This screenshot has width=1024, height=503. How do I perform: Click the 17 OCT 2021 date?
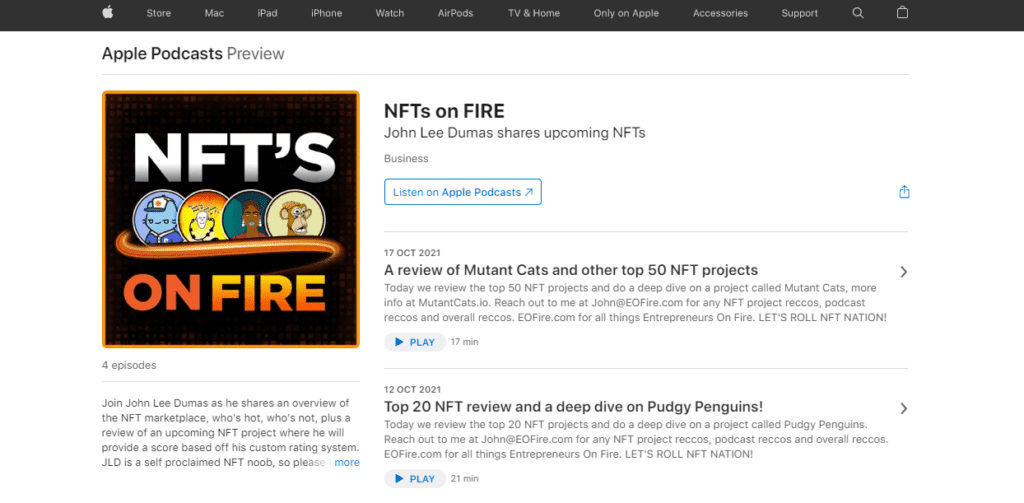[412, 253]
